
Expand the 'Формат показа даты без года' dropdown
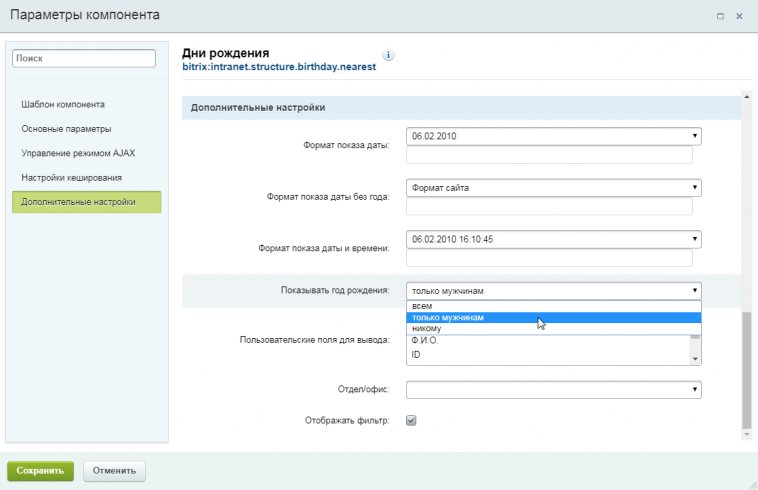tap(554, 187)
